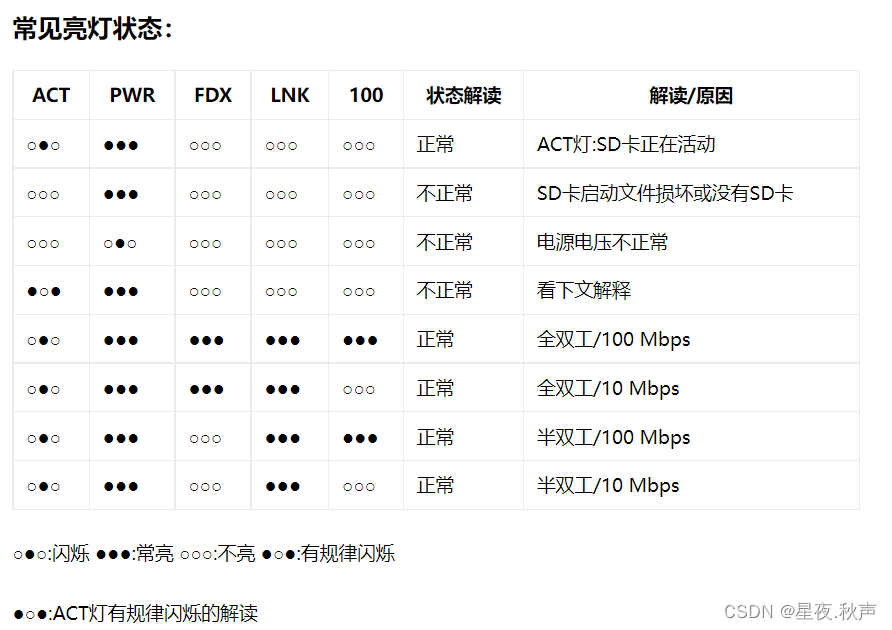Click the FDX dots in 全双工/10 Mbps row
Screen dimensions: 892x630
(x=207, y=390)
